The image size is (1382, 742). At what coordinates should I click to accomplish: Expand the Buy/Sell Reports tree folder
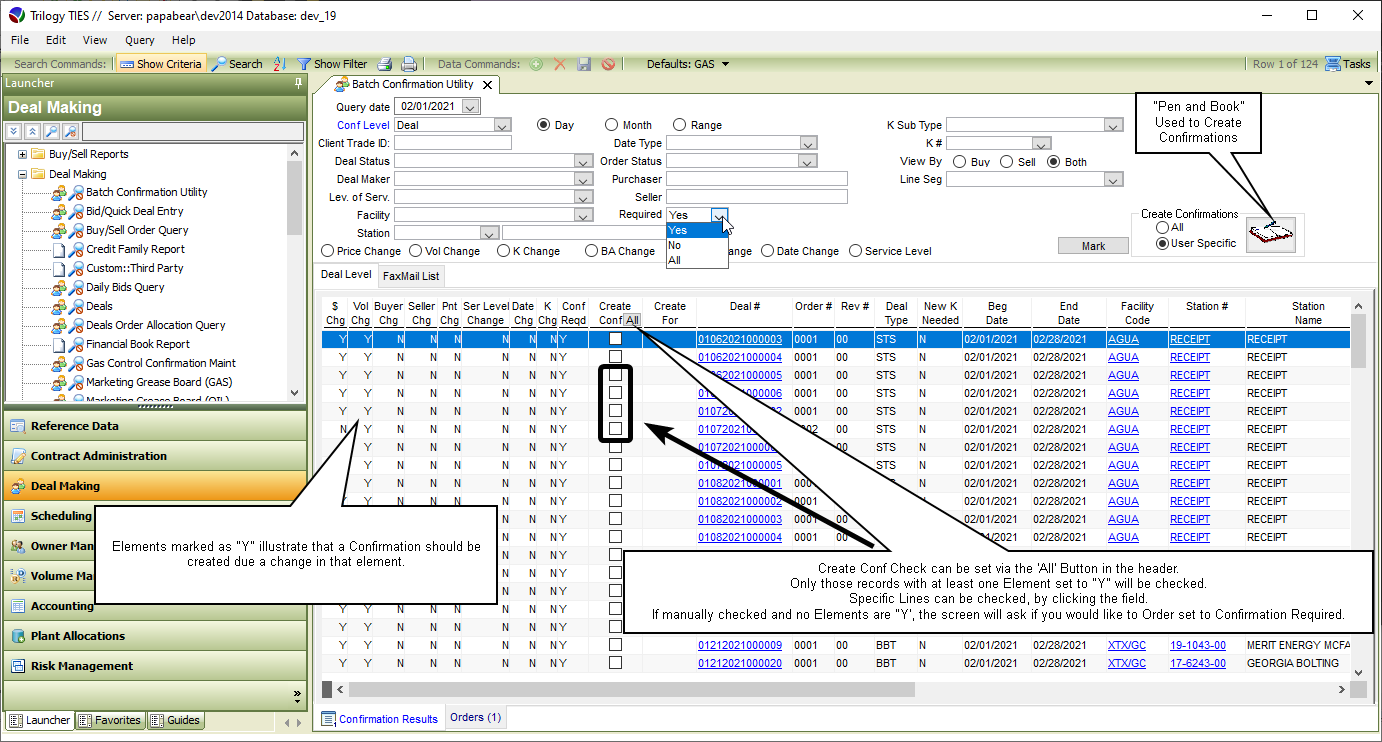click(x=22, y=154)
